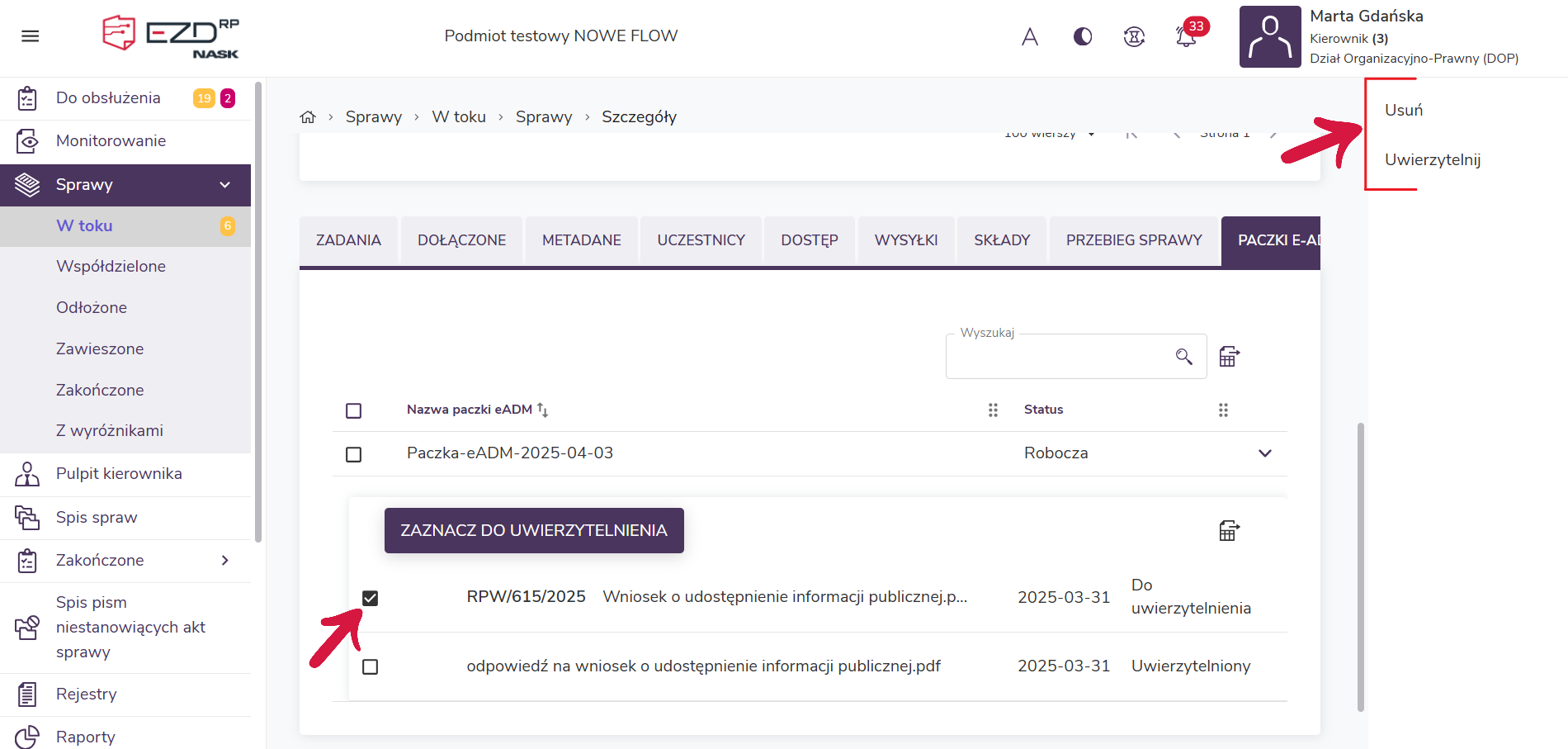Switch to the METADANE tab
Screen dimensions: 1568x749
tap(581, 240)
